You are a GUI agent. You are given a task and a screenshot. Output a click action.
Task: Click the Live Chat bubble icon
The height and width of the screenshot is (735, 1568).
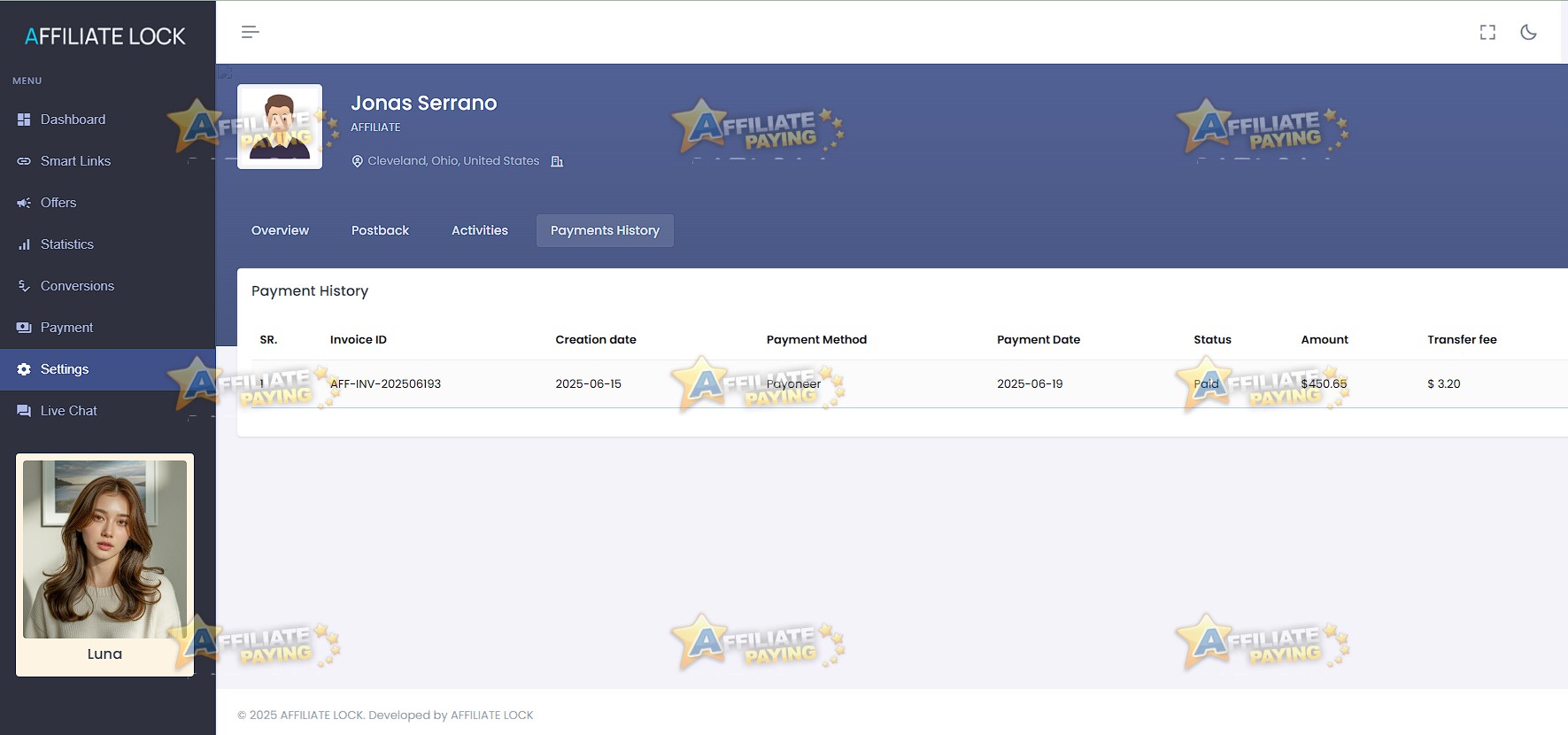[x=24, y=411]
